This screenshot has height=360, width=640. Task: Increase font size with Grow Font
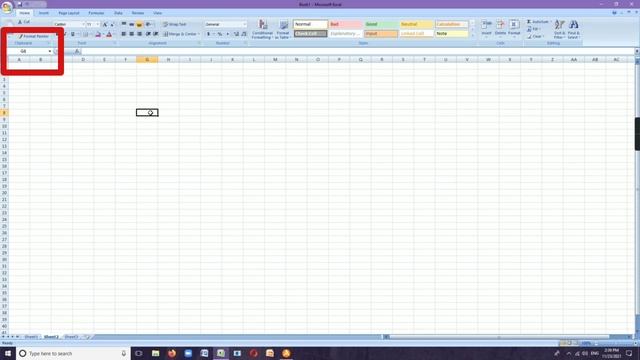(x=105, y=24)
